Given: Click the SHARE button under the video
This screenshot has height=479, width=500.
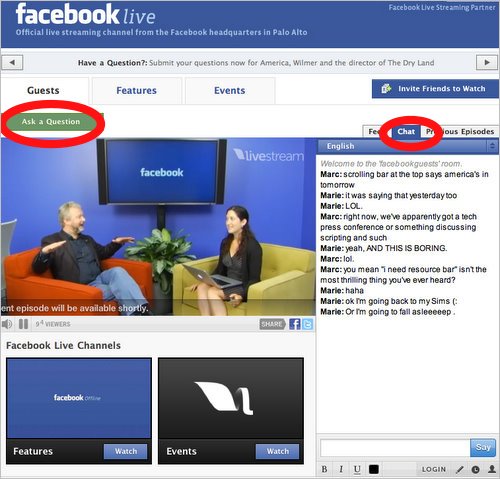Looking at the screenshot, I should 272,324.
